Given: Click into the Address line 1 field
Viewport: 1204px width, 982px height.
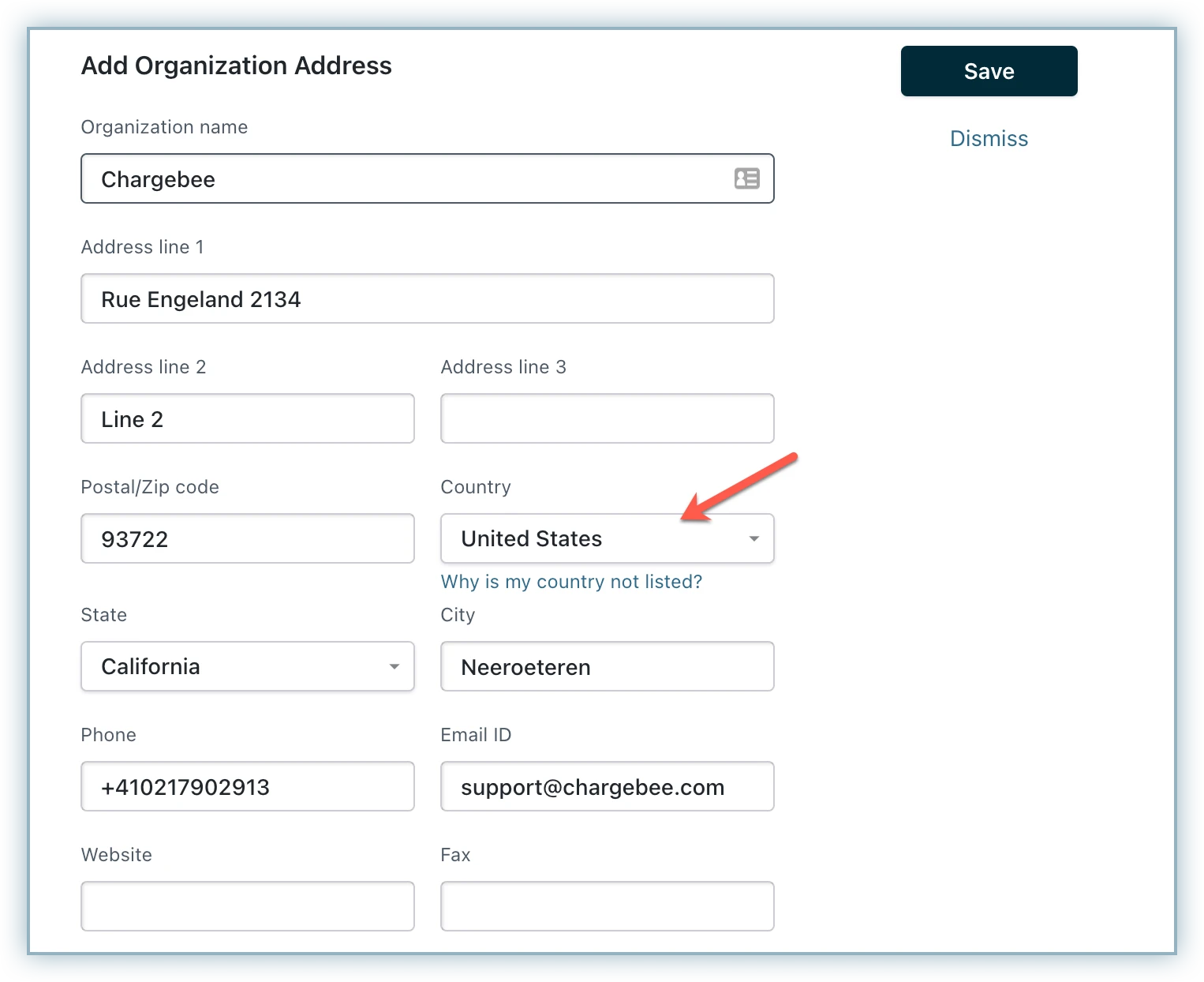Looking at the screenshot, I should pyautogui.click(x=427, y=298).
